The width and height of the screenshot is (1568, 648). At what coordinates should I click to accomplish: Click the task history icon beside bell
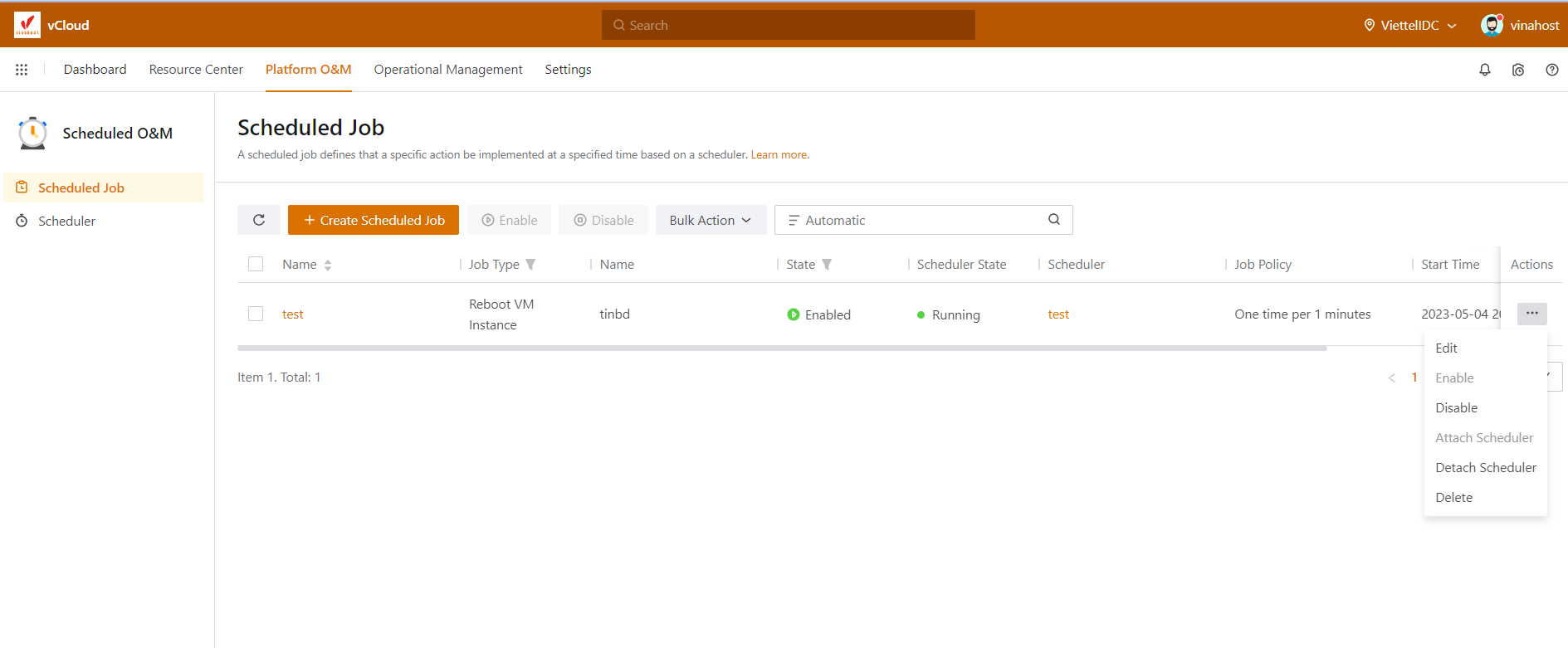[1518, 70]
